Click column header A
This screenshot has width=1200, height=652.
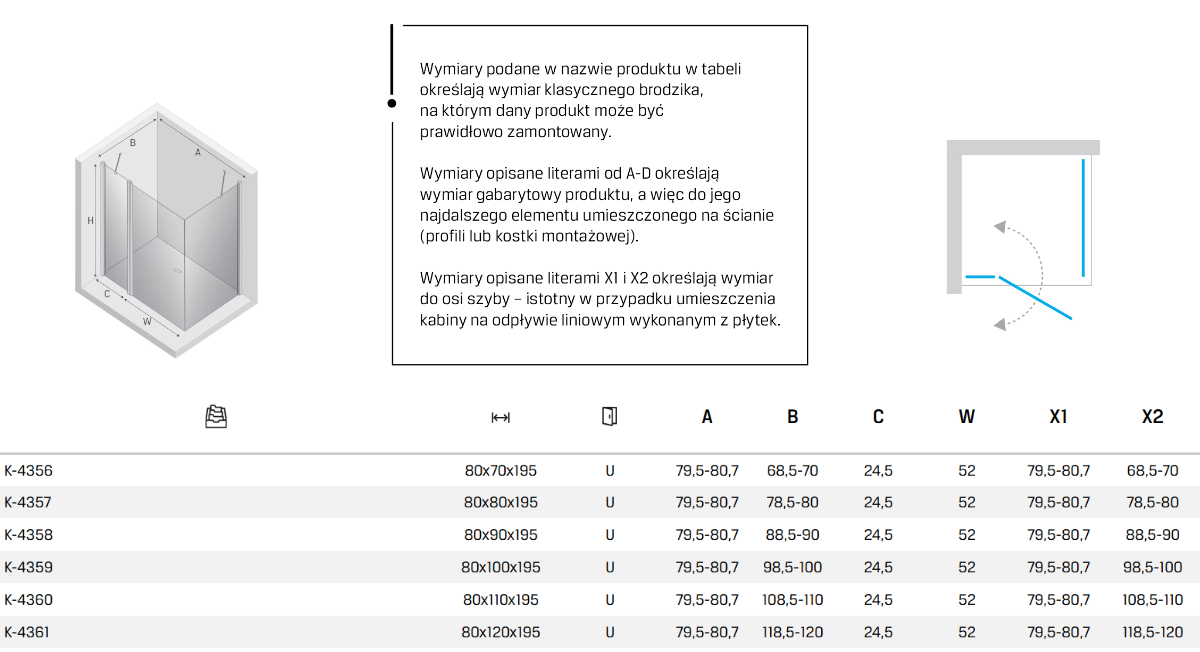(x=707, y=417)
